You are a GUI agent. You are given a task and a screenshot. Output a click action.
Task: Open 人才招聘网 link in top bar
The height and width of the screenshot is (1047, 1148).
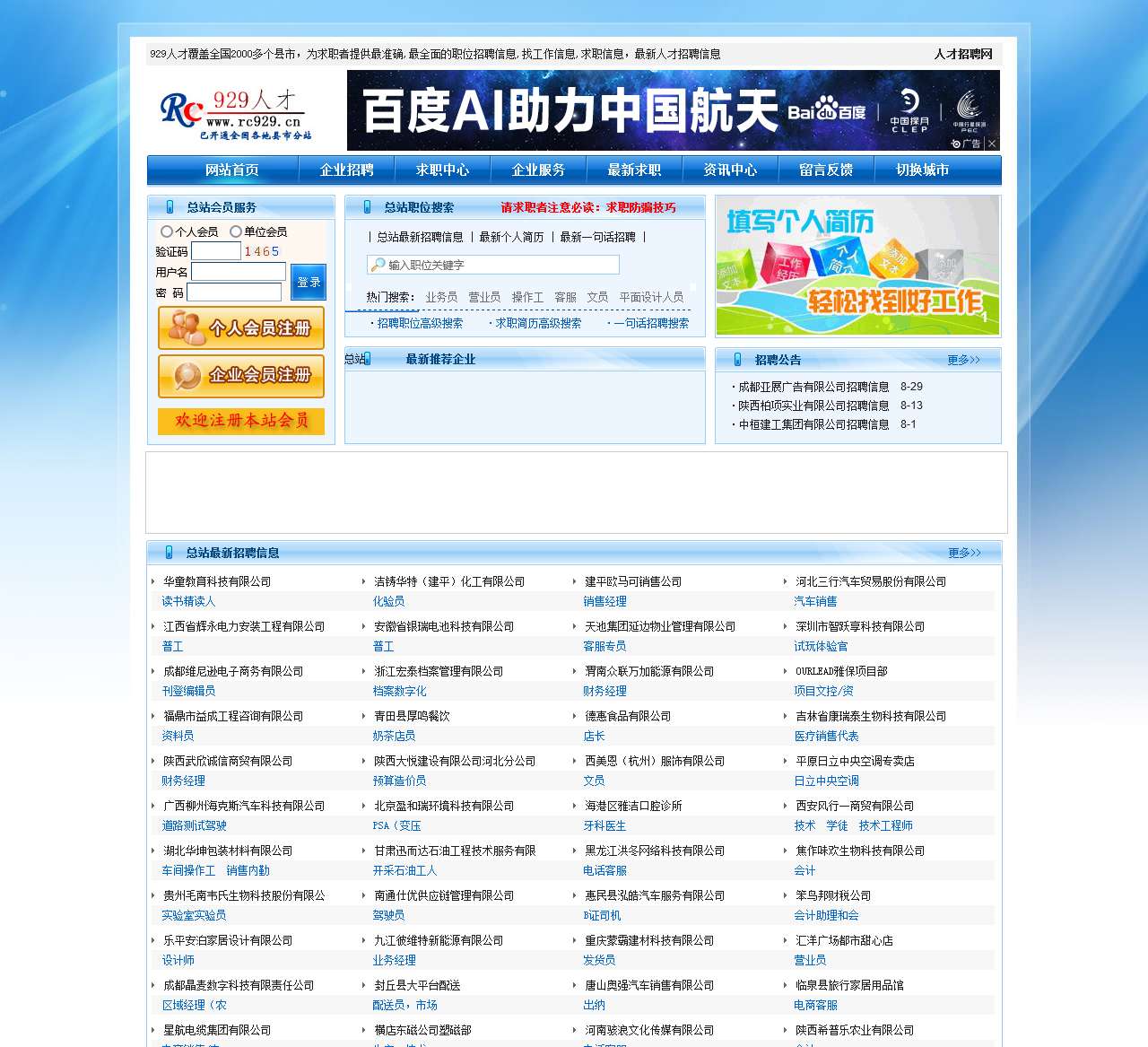pos(963,54)
